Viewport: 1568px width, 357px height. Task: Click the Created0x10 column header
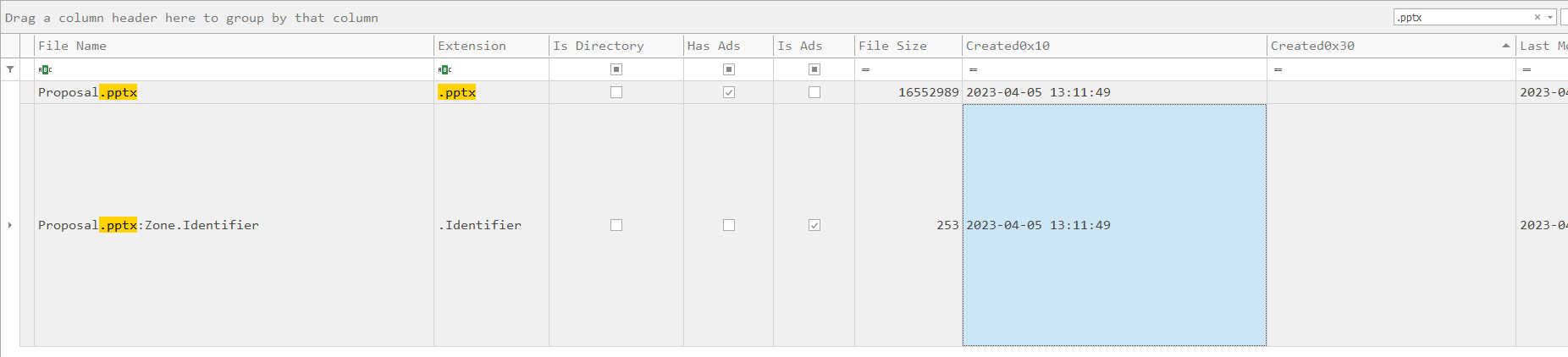pos(1008,46)
